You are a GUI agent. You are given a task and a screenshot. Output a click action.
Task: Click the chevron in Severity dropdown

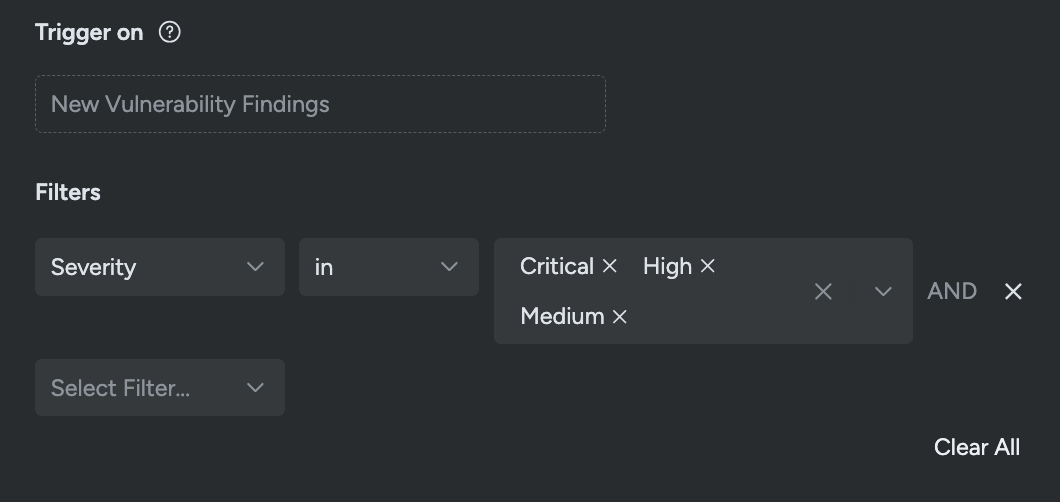click(x=255, y=267)
